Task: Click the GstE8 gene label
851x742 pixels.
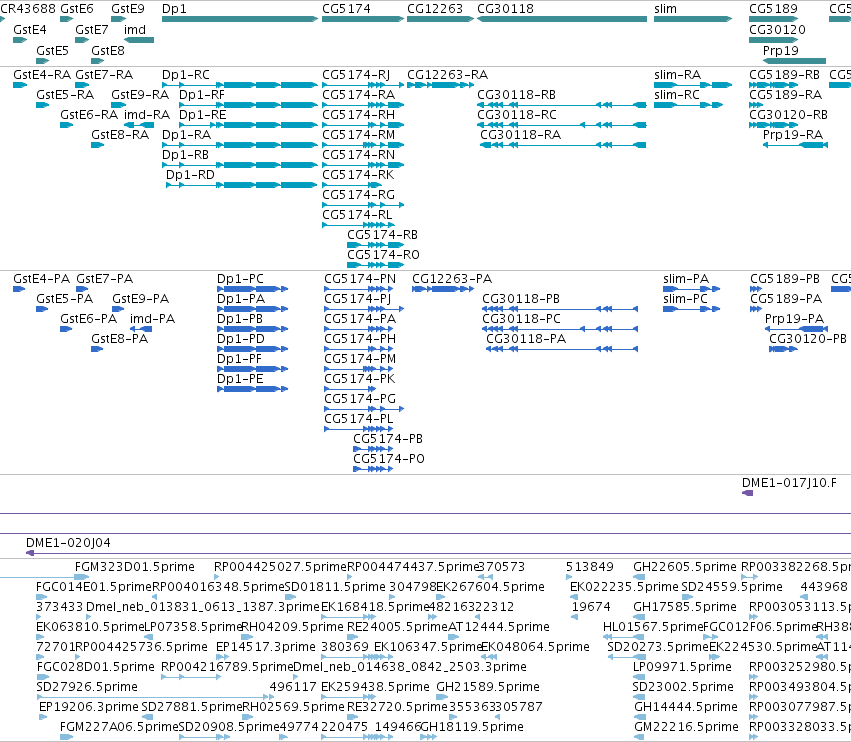Action: [107, 50]
